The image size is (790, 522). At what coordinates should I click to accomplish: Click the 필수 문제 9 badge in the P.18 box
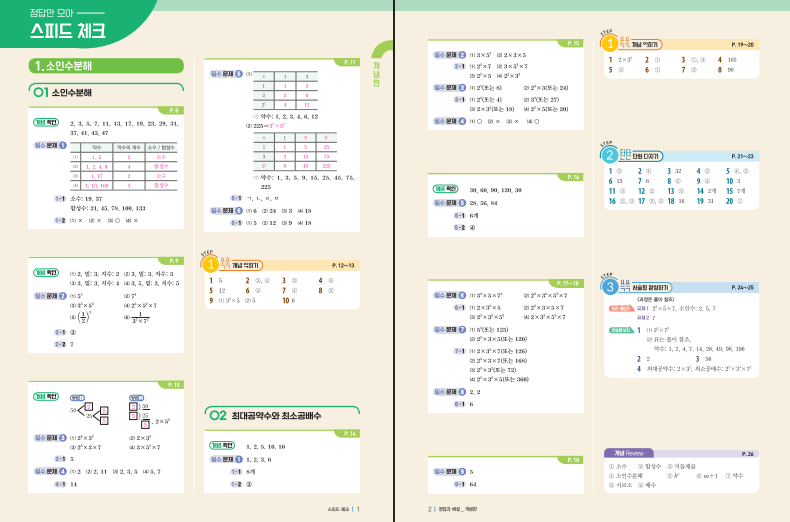point(449,470)
